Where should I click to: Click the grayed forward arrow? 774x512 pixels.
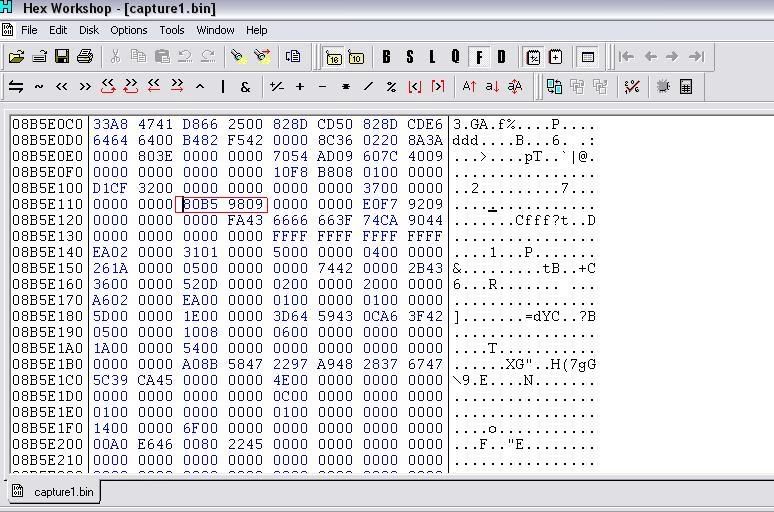(672, 57)
